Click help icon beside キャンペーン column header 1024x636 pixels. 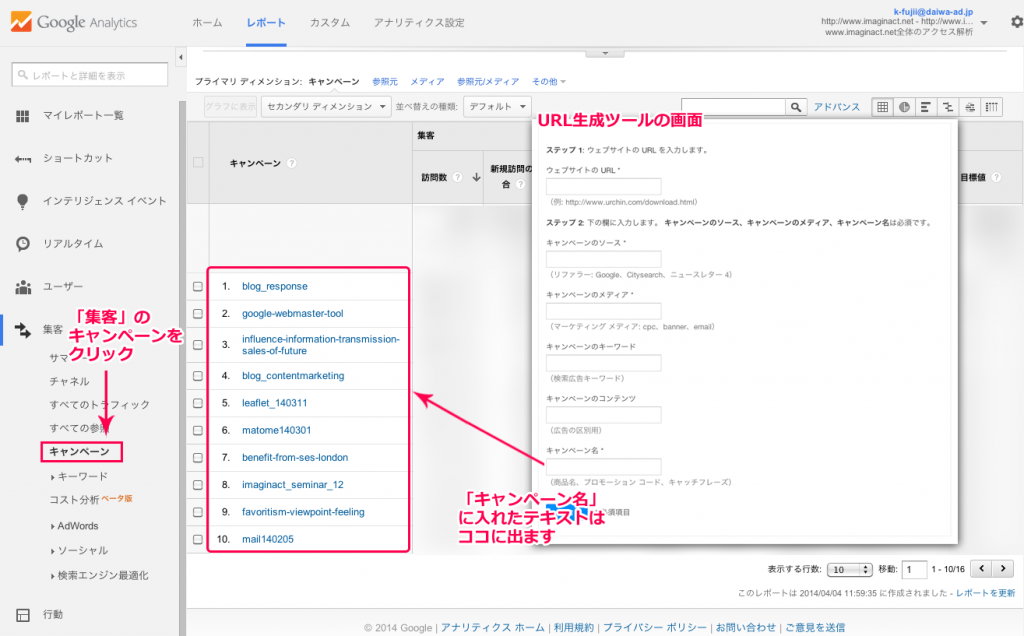pos(292,163)
